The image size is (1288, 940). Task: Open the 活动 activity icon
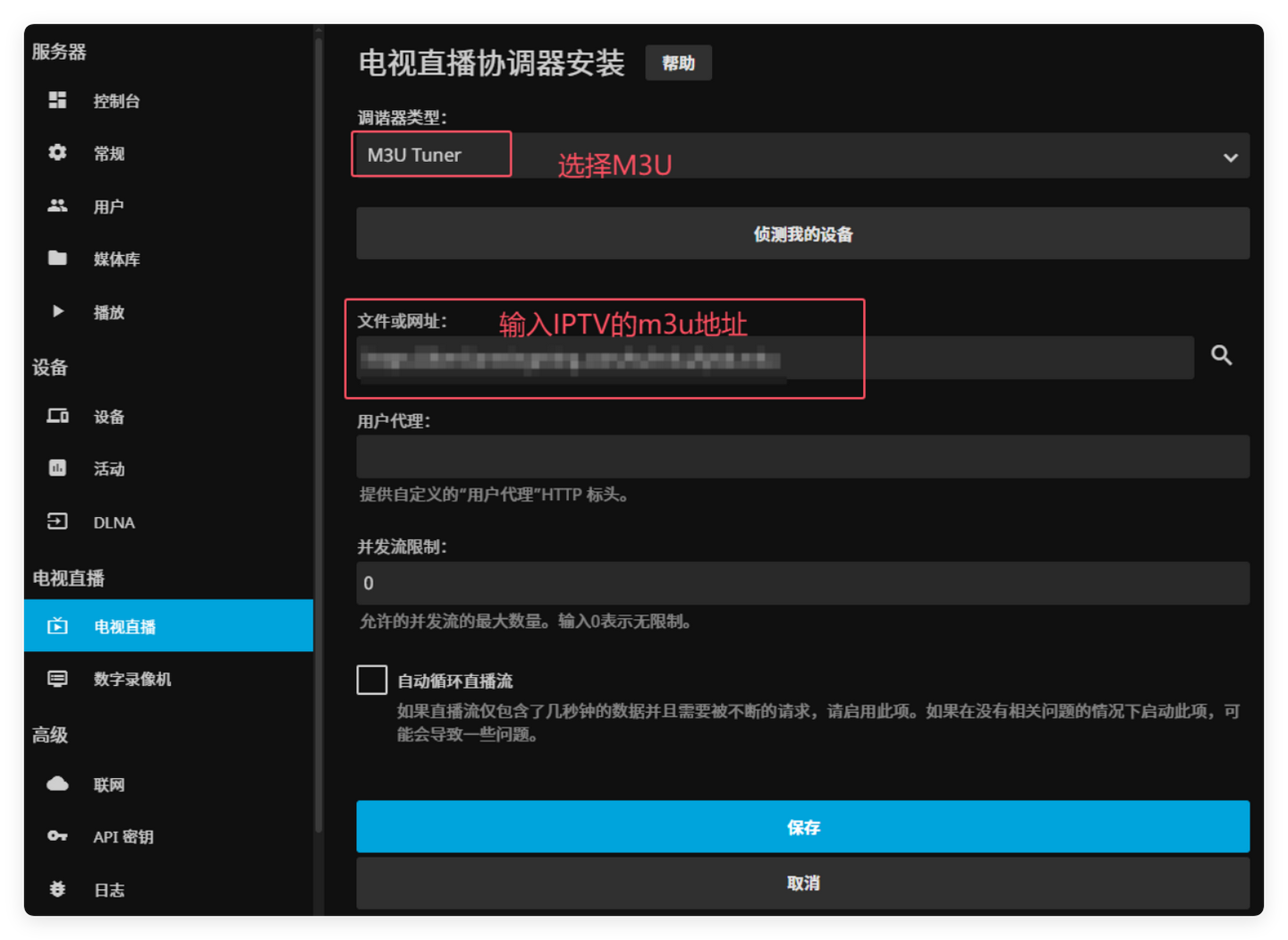tap(56, 468)
